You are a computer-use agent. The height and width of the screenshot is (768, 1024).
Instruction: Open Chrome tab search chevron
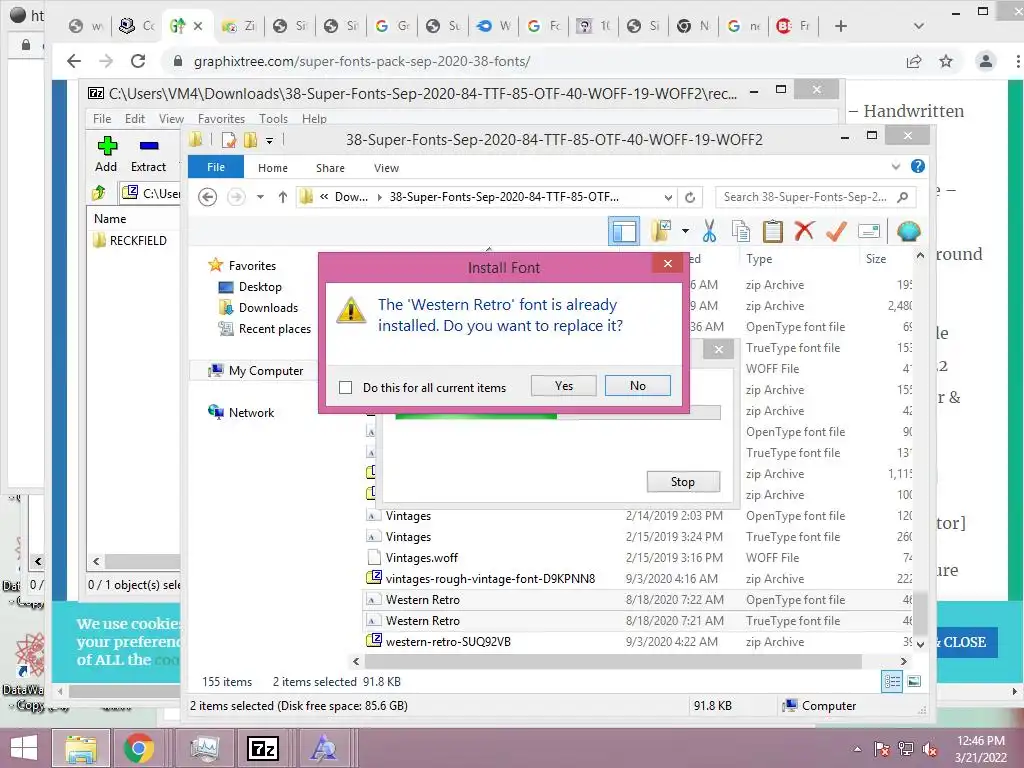pos(919,26)
